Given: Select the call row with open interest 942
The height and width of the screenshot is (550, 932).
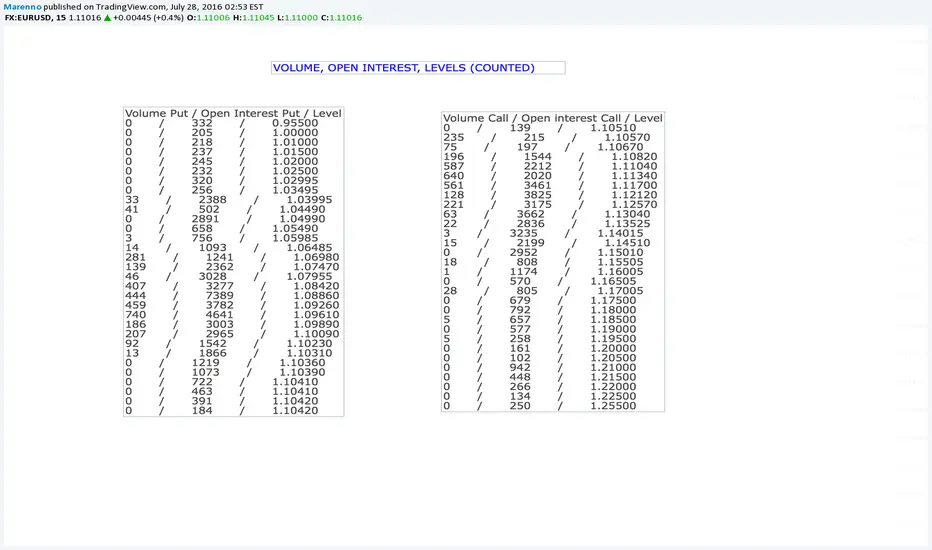Looking at the screenshot, I should [x=540, y=367].
